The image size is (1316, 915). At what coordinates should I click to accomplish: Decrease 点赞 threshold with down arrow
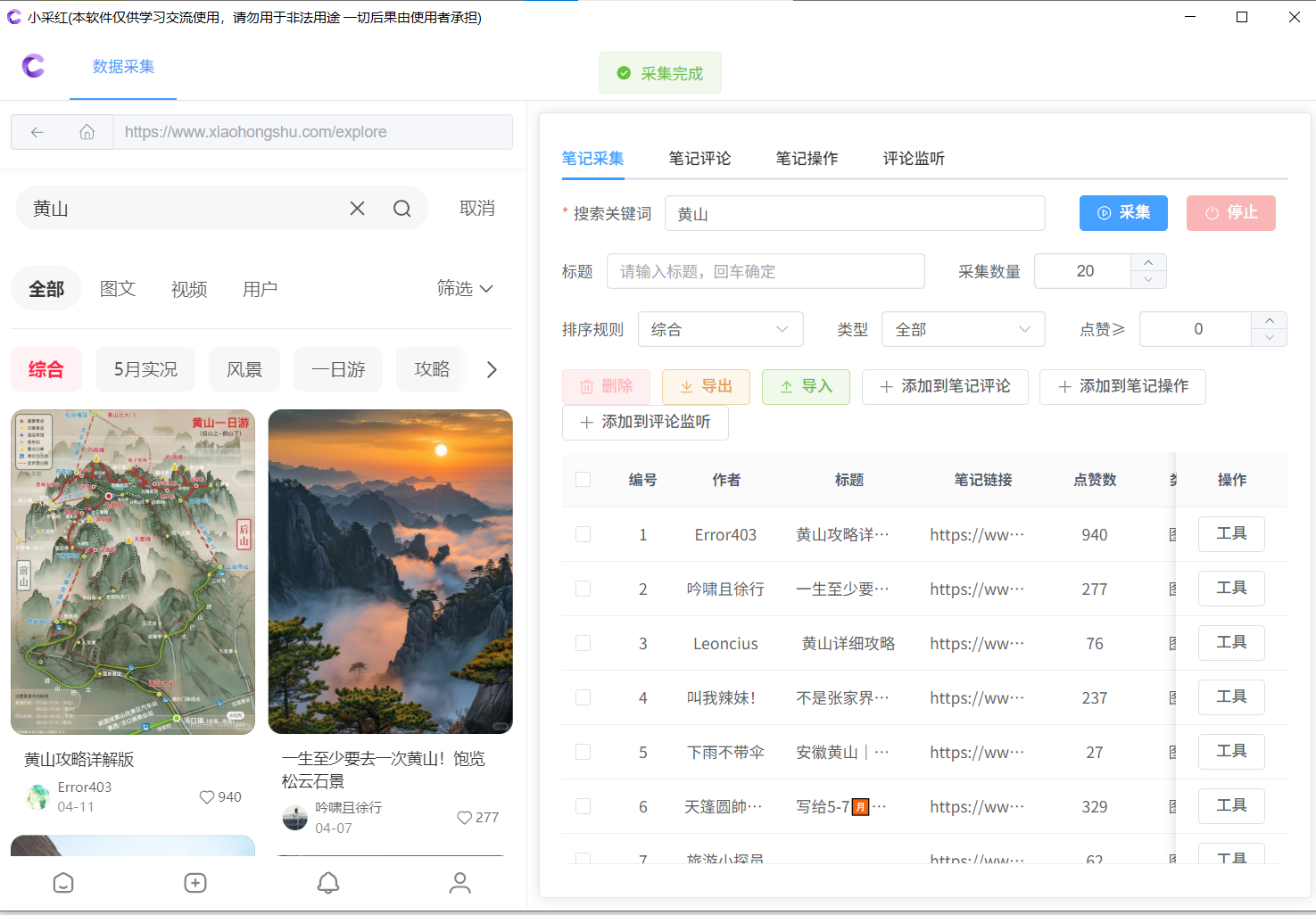coord(1269,337)
